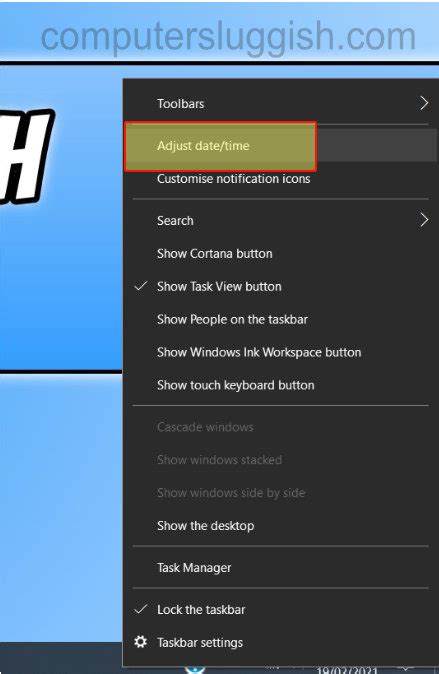The height and width of the screenshot is (674, 439).
Task: Enable Show touch keyboard button
Action: [x=236, y=385]
